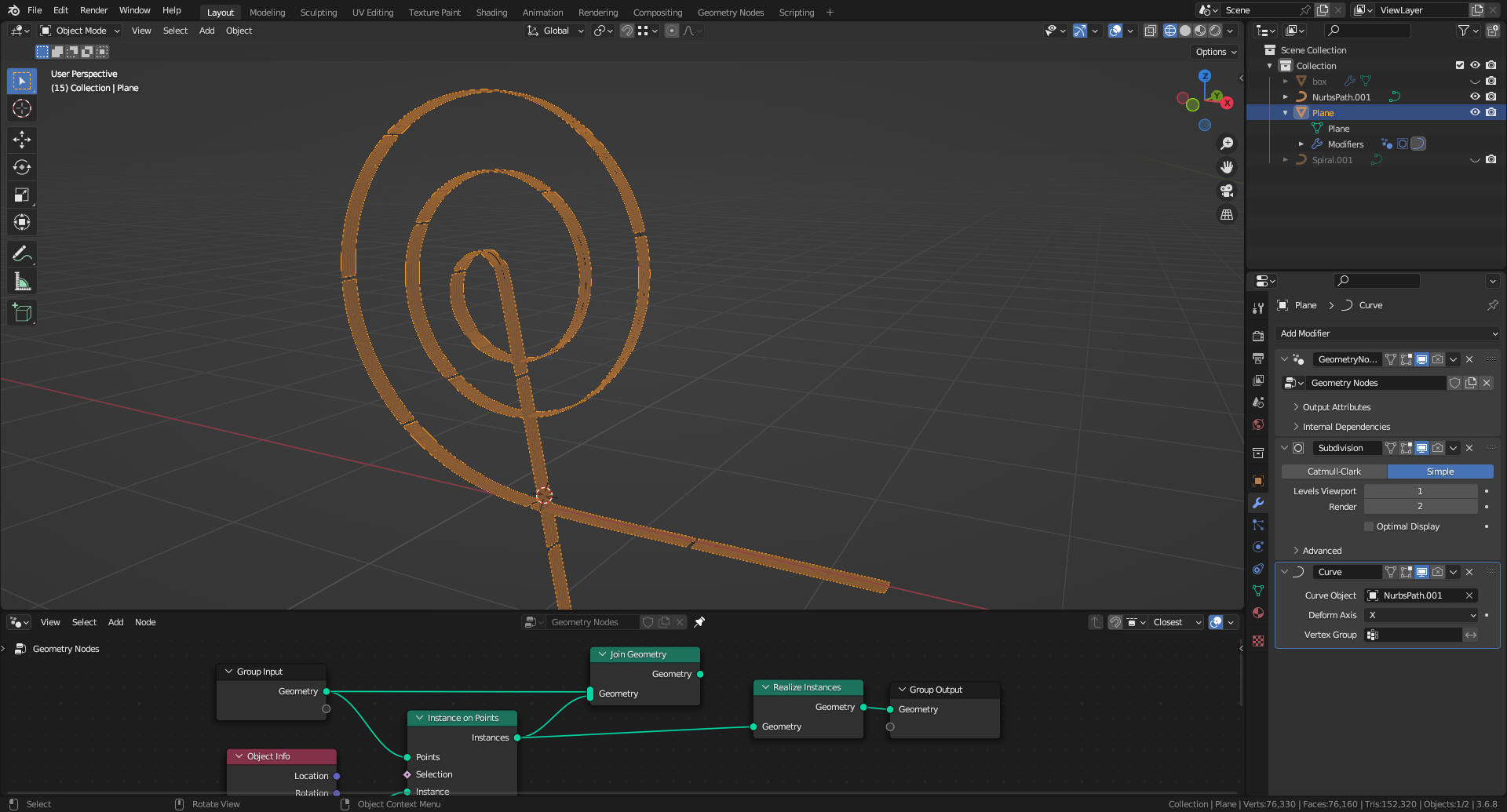
Task: Hide Plane object in viewport
Action: point(1475,112)
